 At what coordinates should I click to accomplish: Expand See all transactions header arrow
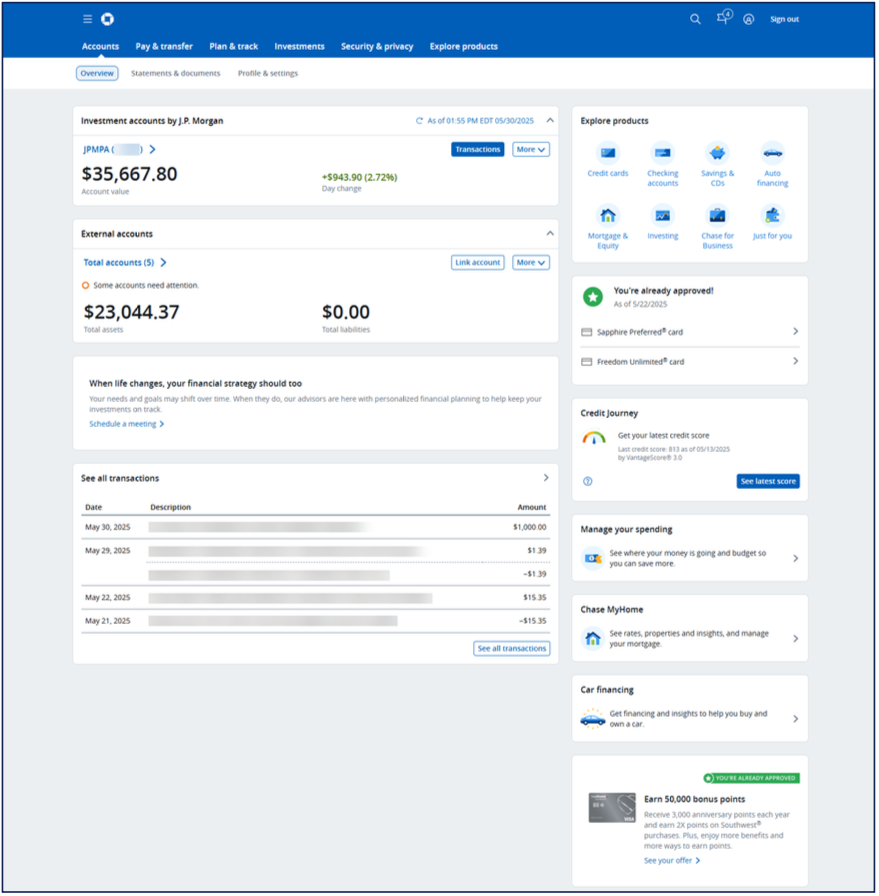[547, 478]
